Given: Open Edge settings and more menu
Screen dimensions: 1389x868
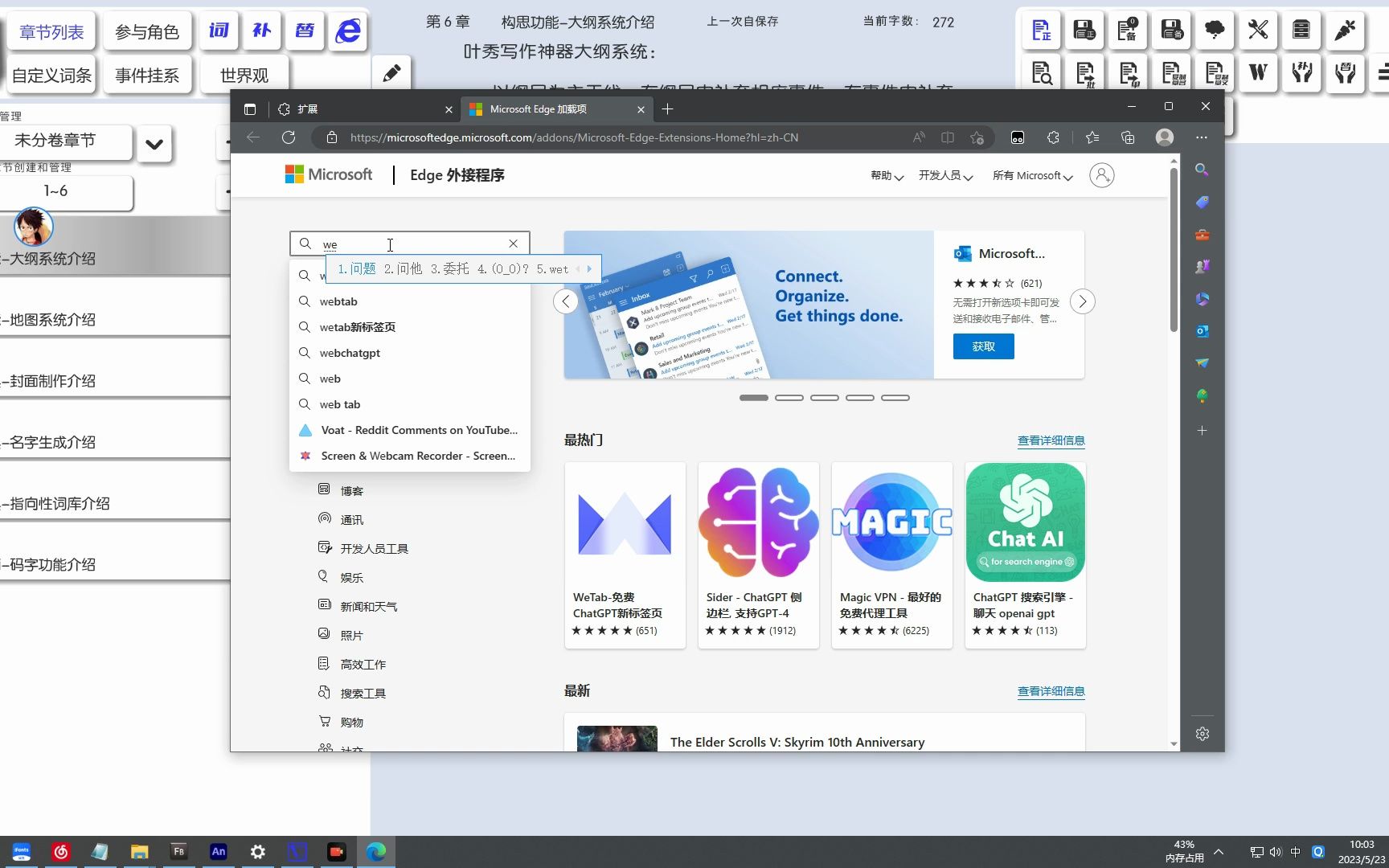Looking at the screenshot, I should coord(1201,137).
